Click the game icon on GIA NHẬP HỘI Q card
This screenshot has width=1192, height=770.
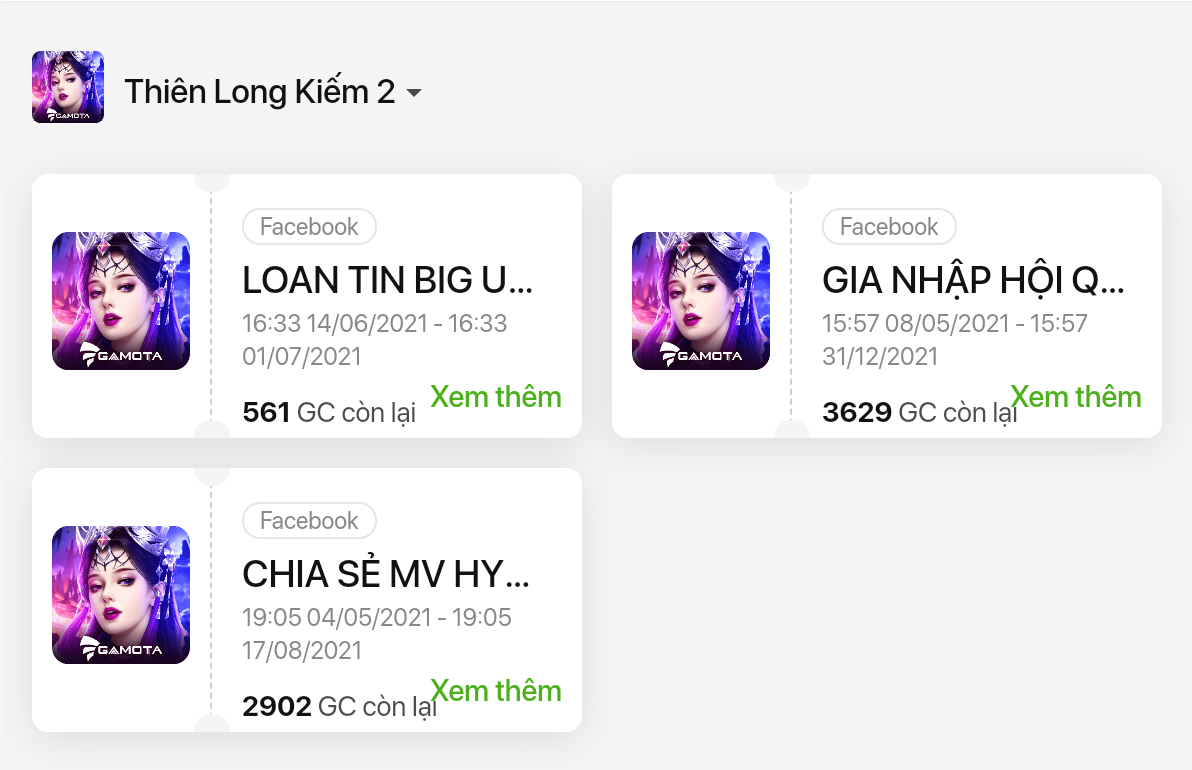click(x=701, y=301)
